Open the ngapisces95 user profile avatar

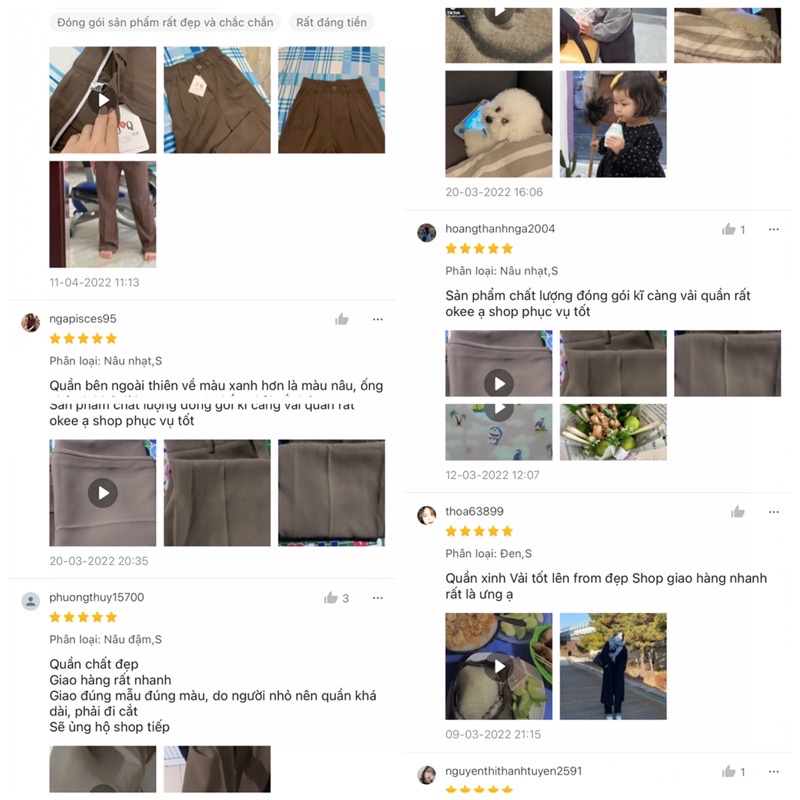(x=31, y=322)
